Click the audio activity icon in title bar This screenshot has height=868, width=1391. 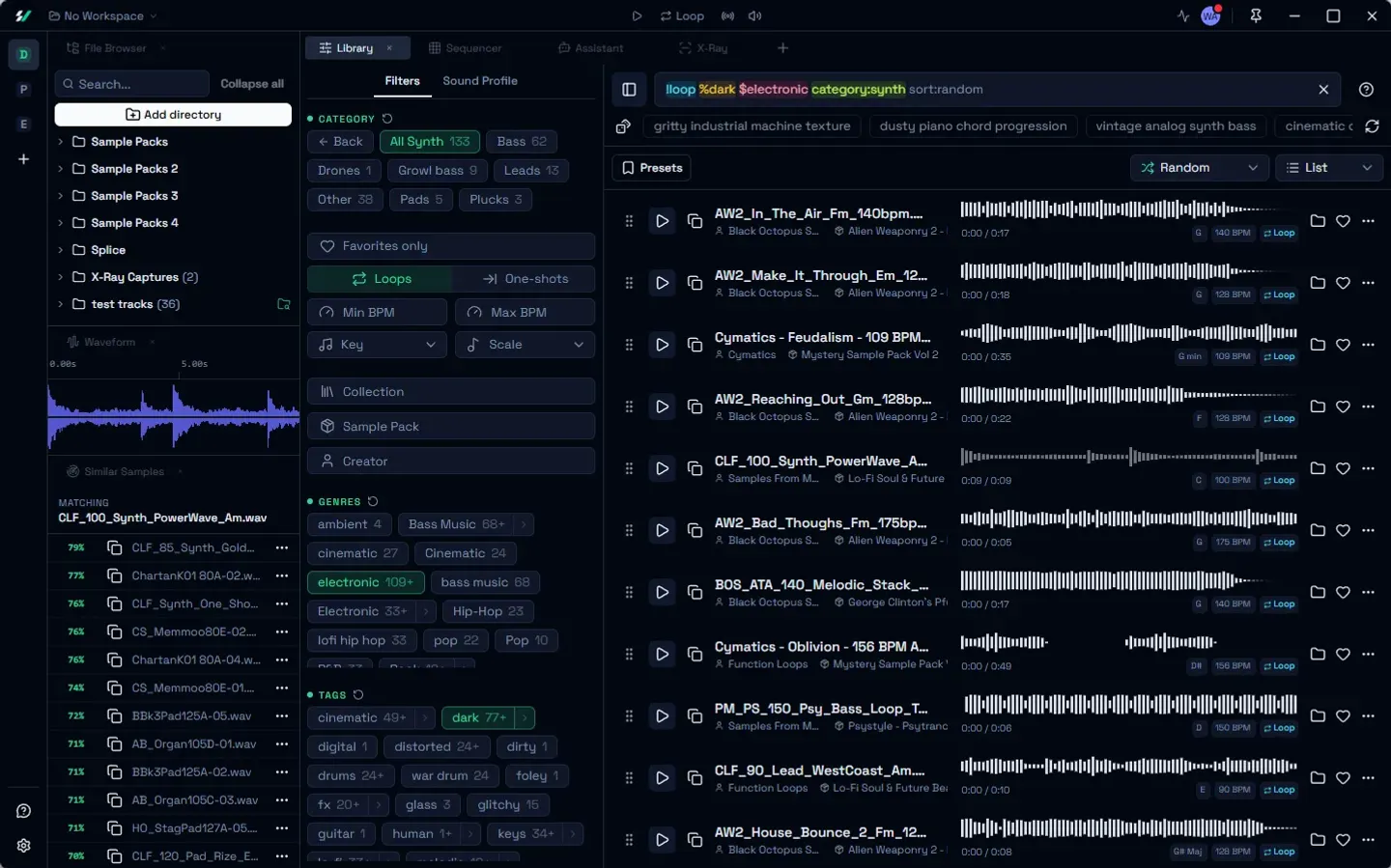(1183, 15)
